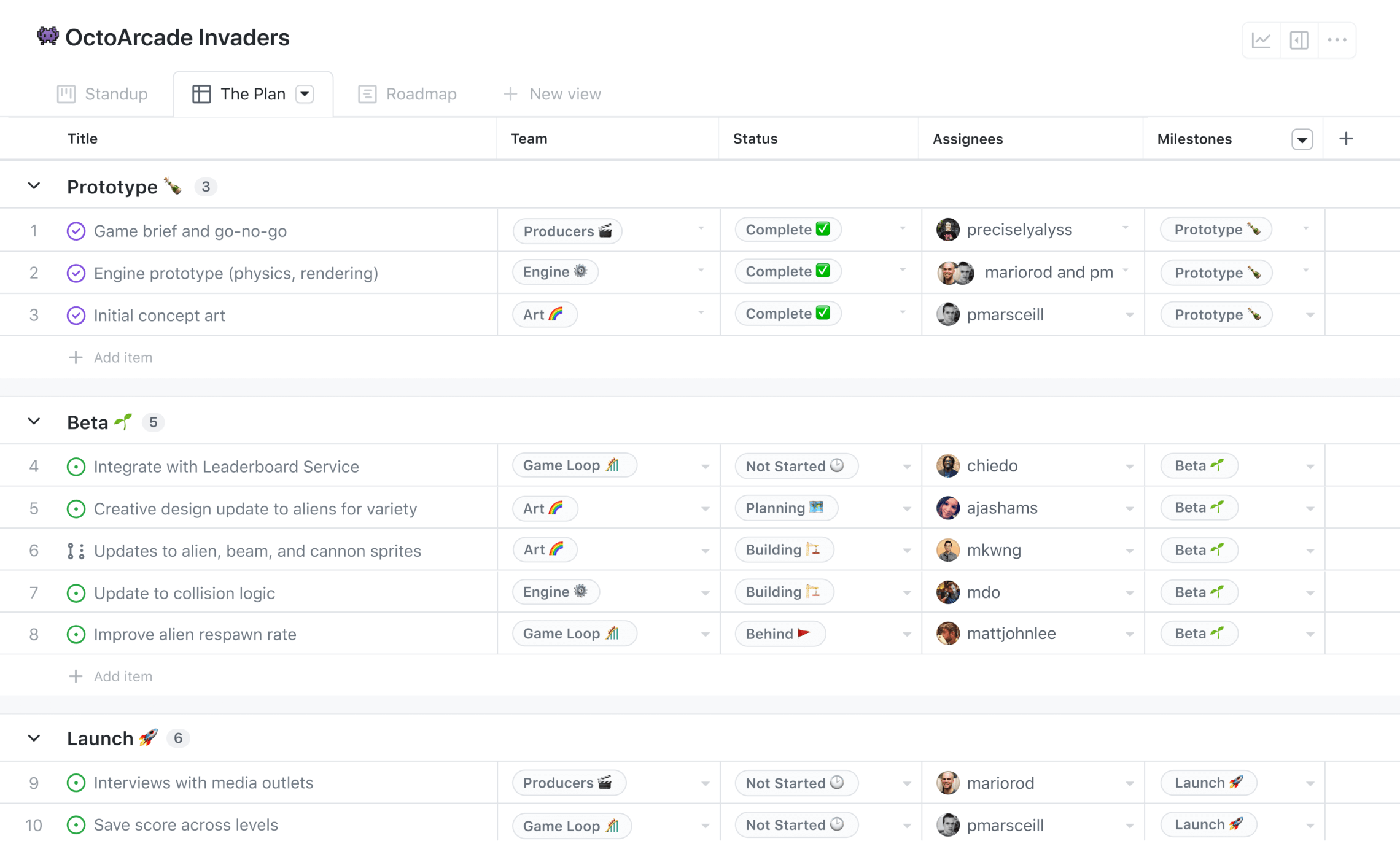The image size is (1400, 841).
Task: Click the open issue icon beside Update to collision logic
Action: click(76, 593)
